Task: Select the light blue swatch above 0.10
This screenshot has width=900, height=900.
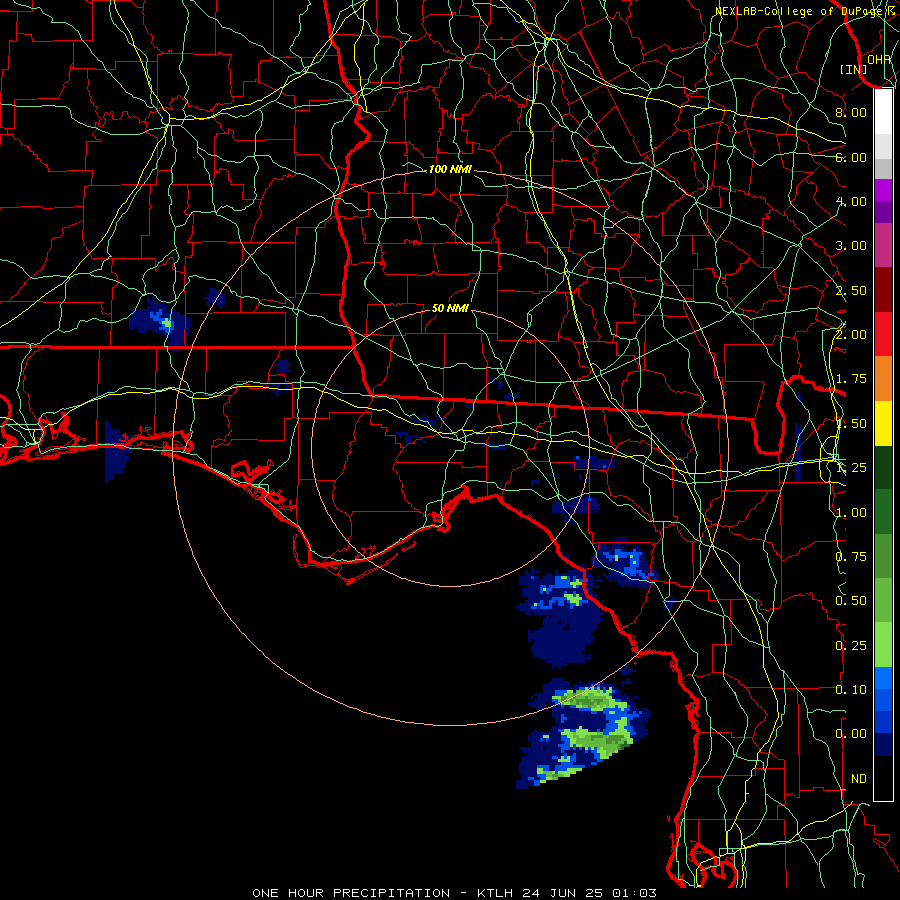Action: pos(883,678)
